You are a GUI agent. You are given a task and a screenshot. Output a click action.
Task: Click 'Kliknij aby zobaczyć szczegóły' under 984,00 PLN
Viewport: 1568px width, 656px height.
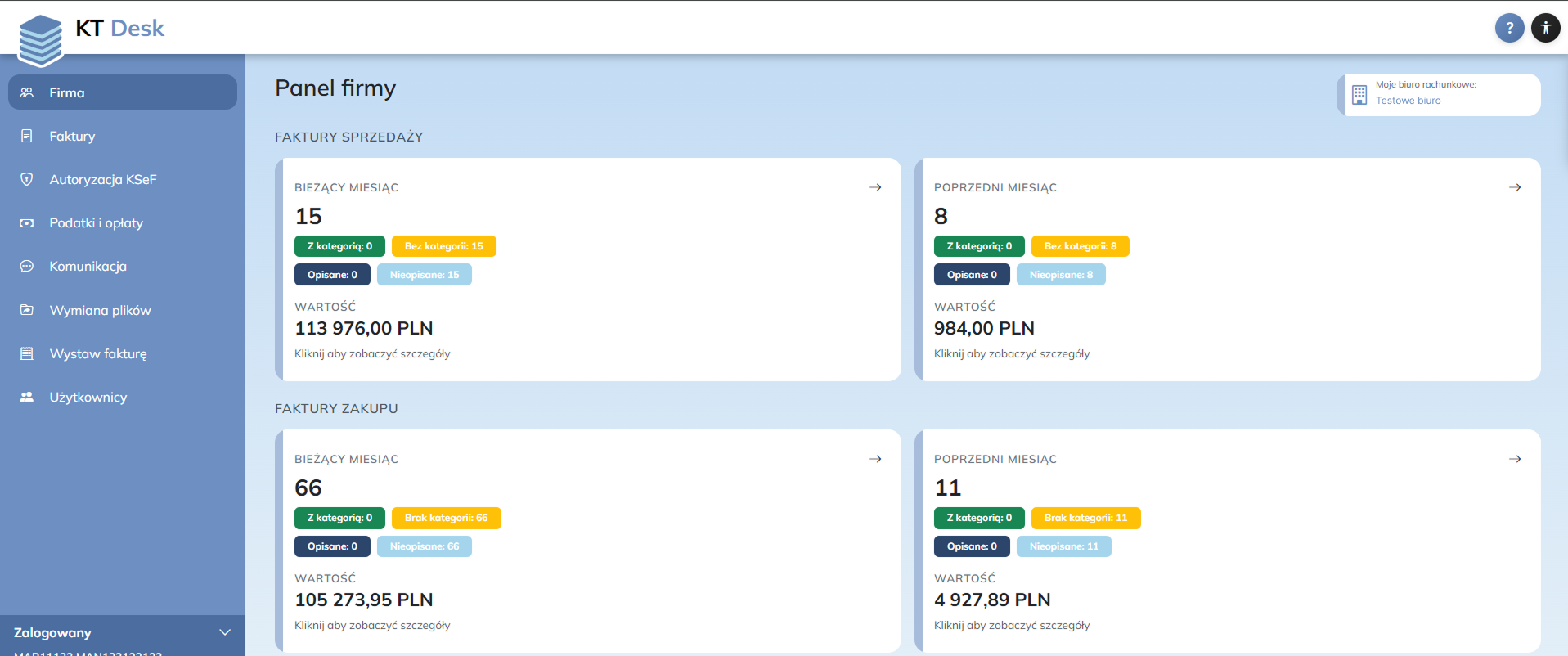point(1012,354)
